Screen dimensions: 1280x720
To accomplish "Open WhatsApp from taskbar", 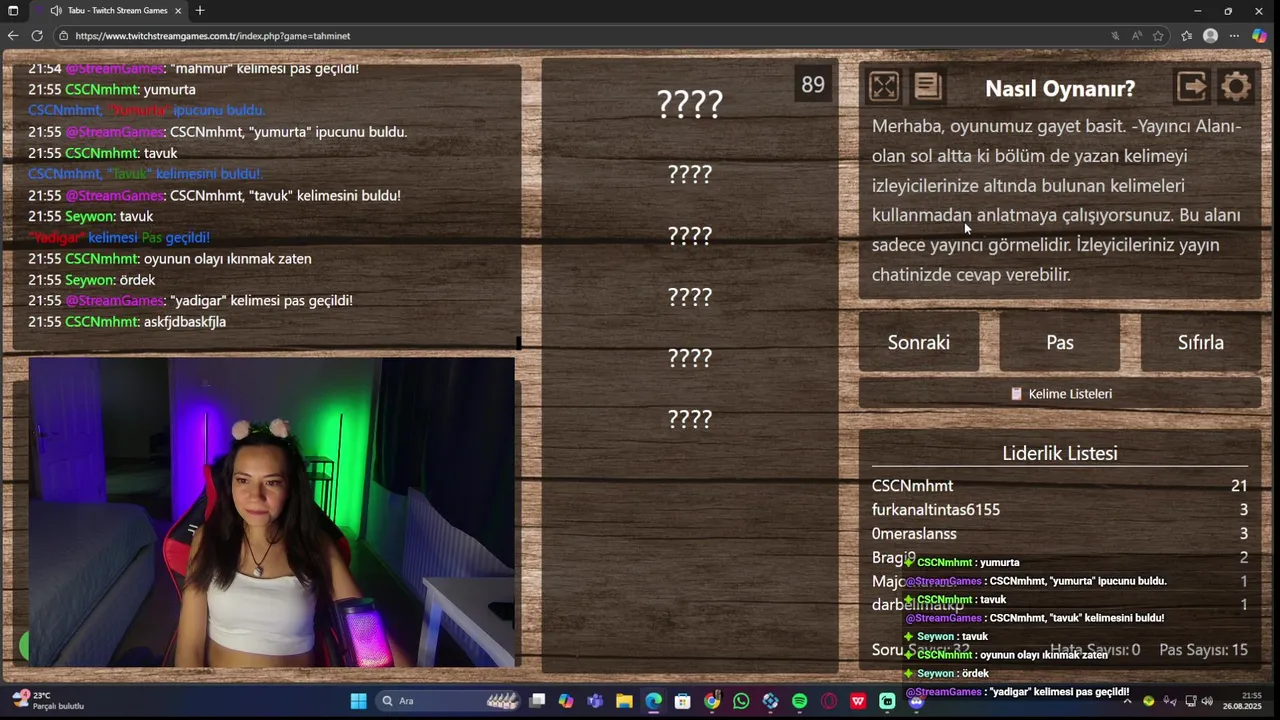I will [x=741, y=701].
